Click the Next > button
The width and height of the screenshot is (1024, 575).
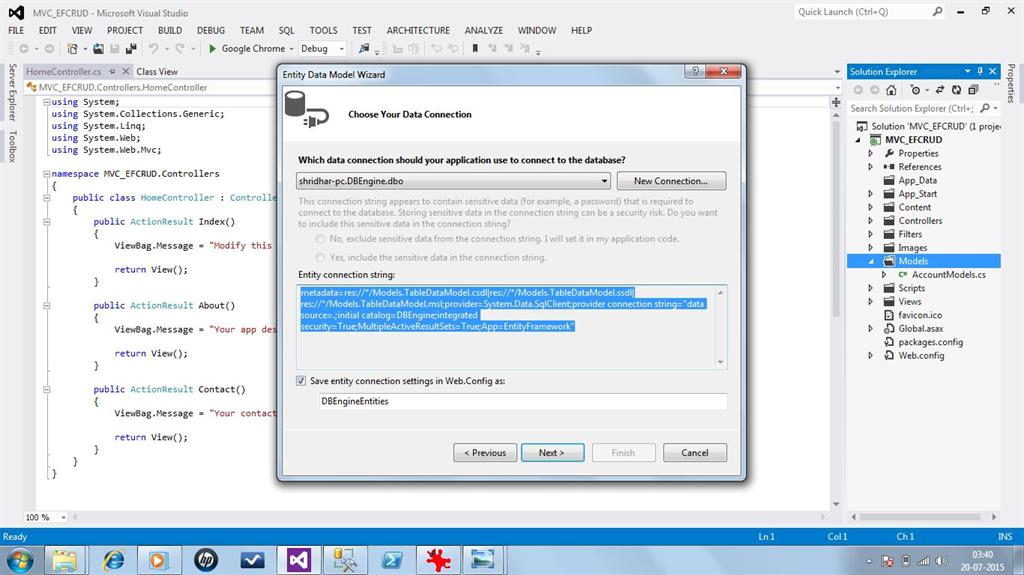tap(552, 453)
